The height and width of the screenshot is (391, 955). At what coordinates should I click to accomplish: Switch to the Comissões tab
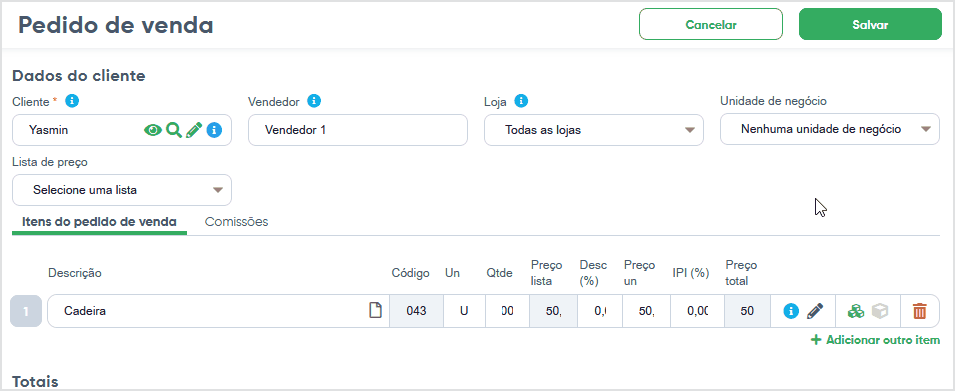click(x=236, y=222)
